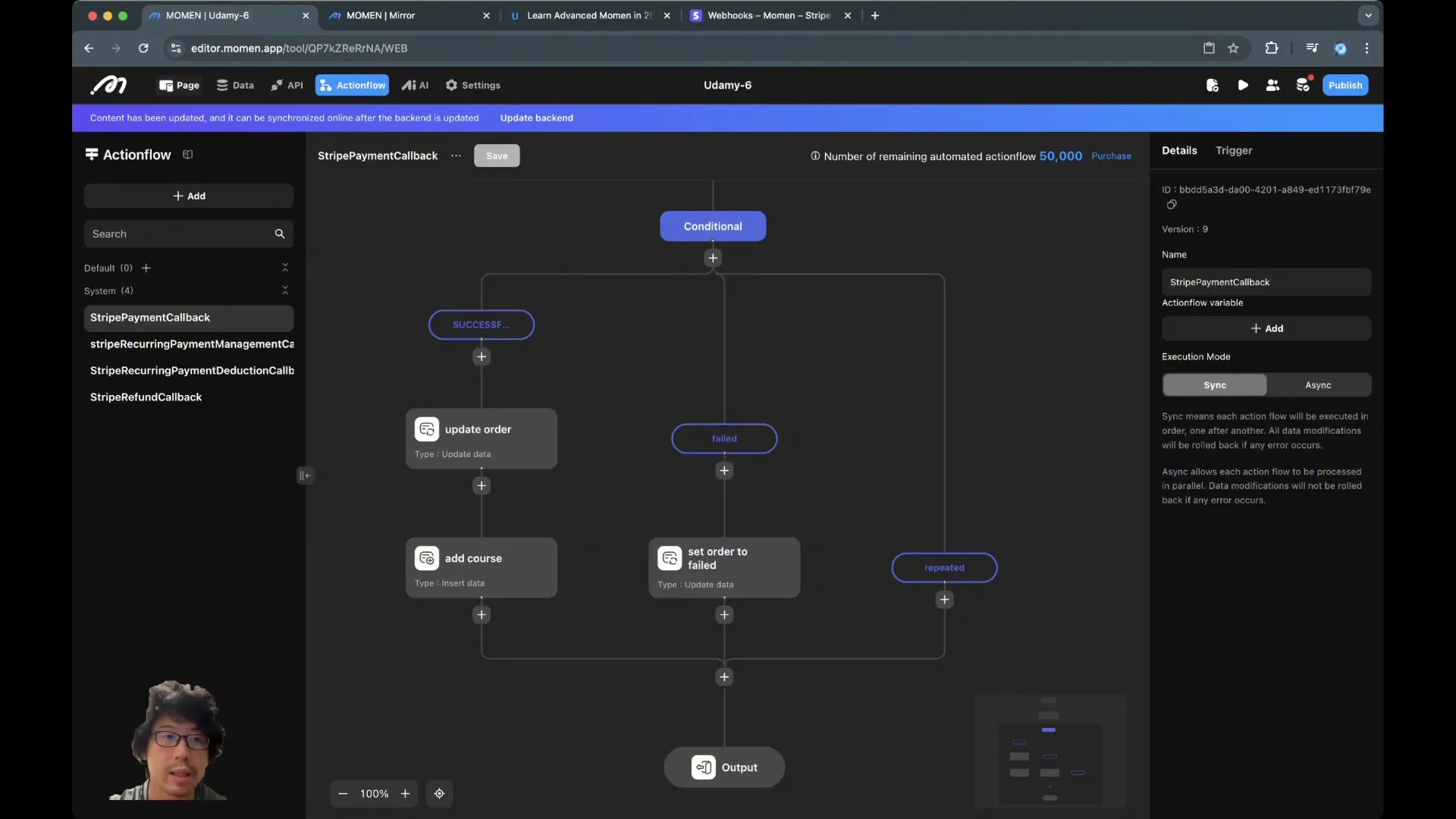Select the Output node
This screenshot has height=819, width=1456.
(x=724, y=767)
